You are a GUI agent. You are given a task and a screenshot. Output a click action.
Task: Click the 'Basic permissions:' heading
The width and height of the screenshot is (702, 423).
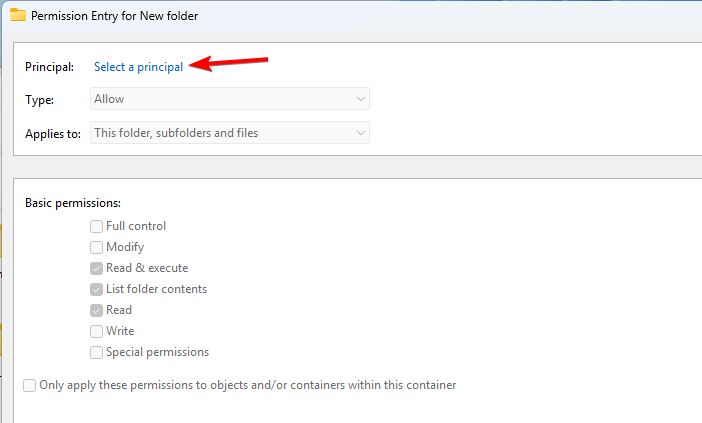pyautogui.click(x=72, y=203)
